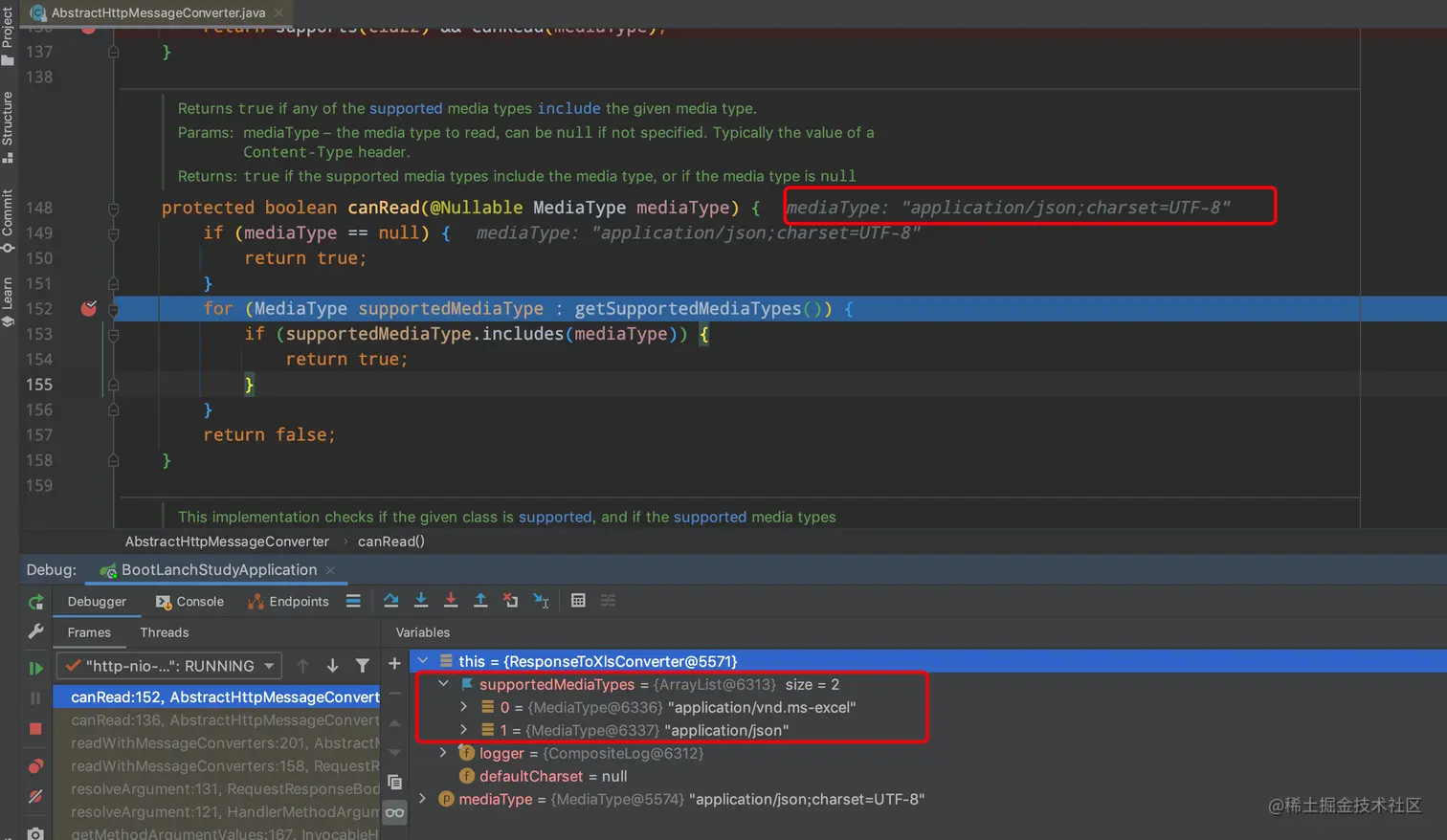Click the Drop Frame icon

click(511, 601)
